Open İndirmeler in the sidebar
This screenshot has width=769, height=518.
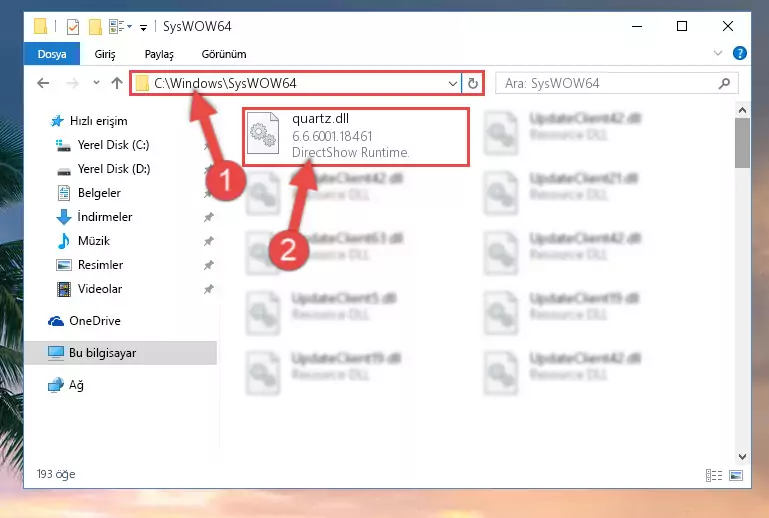click(94, 217)
